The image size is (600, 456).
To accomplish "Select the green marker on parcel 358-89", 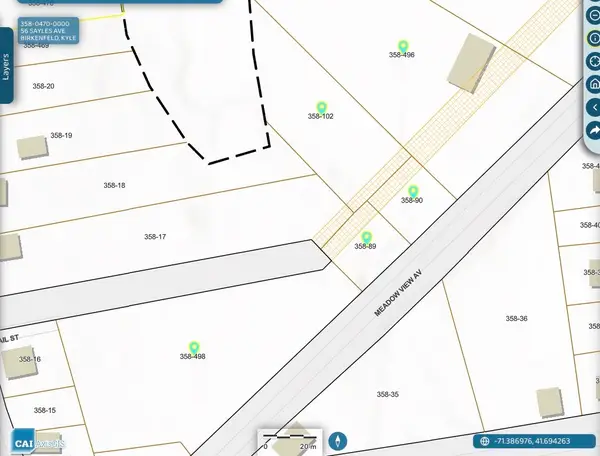I will click(x=366, y=237).
